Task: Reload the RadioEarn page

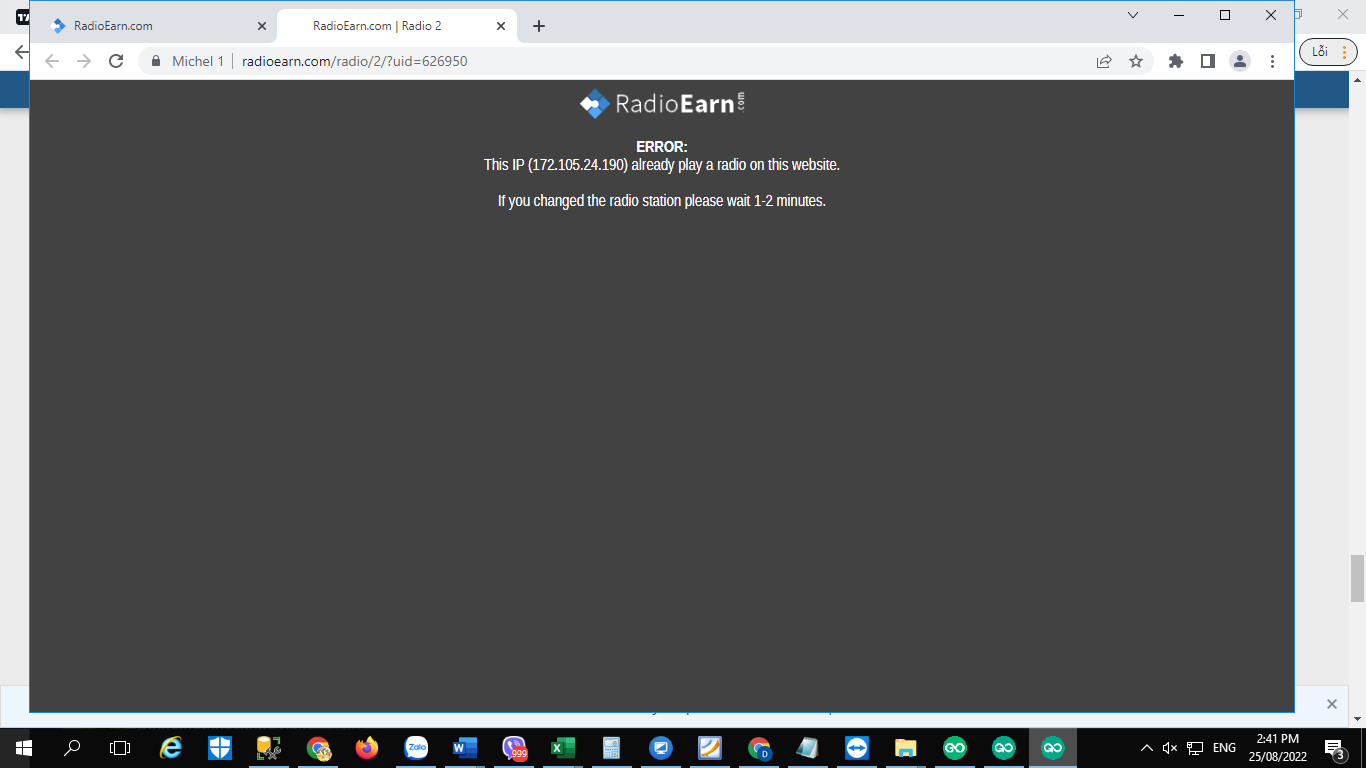Action: click(x=116, y=61)
